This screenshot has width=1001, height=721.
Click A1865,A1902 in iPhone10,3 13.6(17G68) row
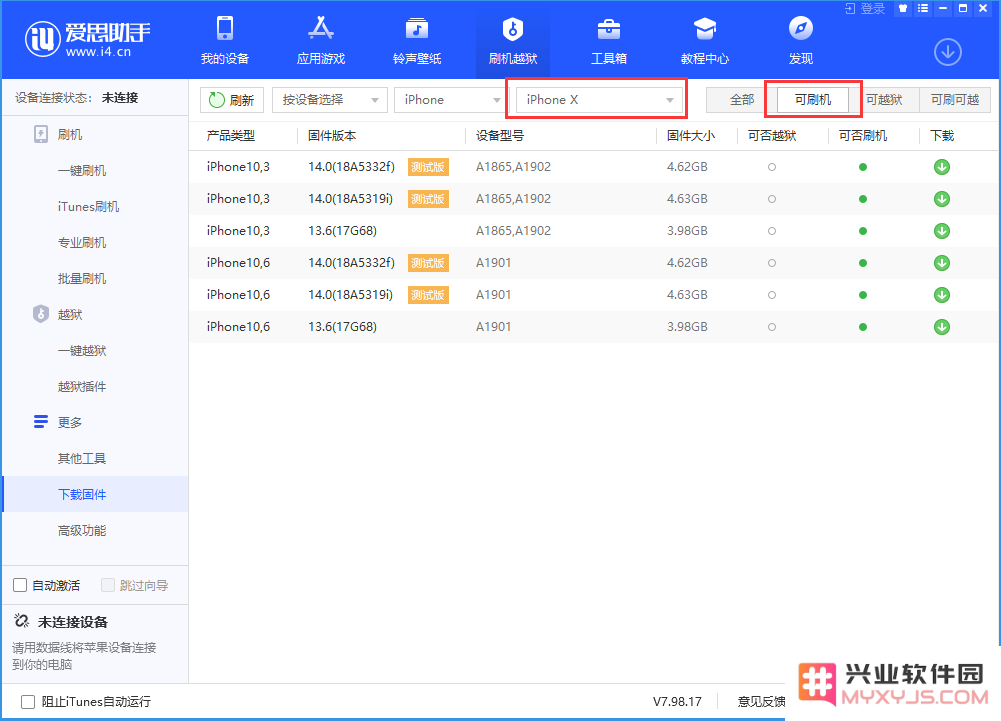pos(513,231)
